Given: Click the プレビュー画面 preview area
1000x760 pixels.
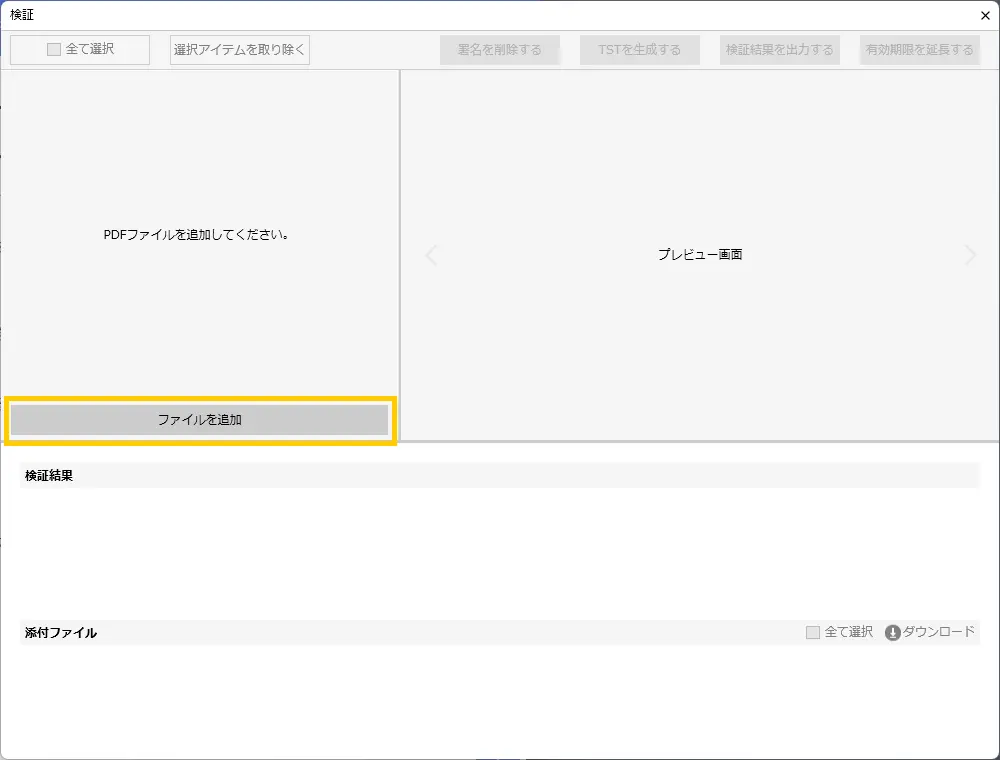Looking at the screenshot, I should tap(700, 255).
